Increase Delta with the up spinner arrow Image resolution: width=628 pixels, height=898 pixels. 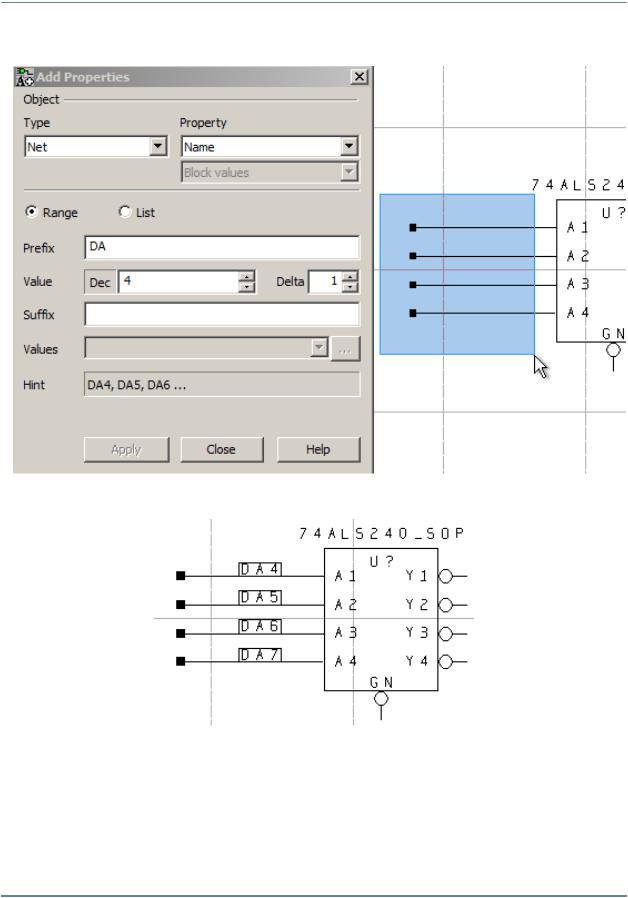350,277
